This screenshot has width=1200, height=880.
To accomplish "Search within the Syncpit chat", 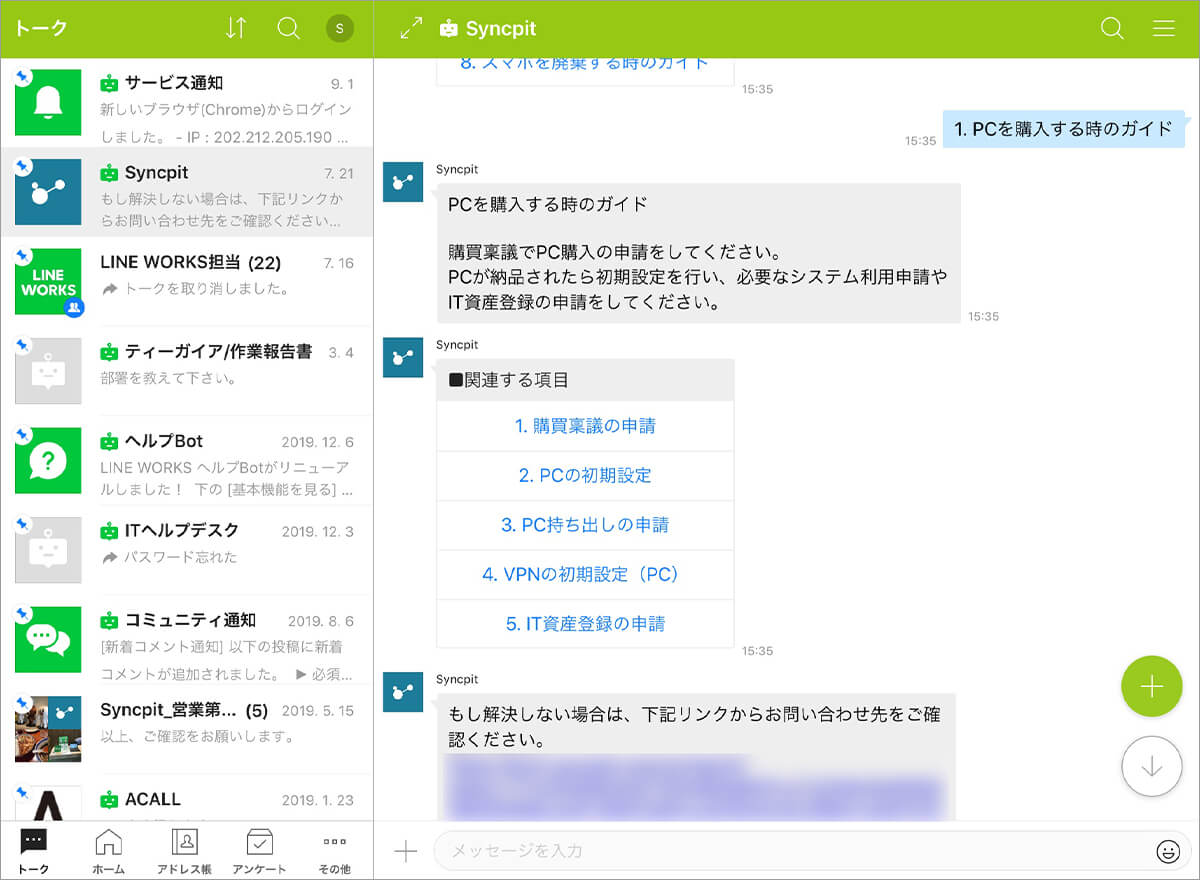I will click(x=1112, y=28).
